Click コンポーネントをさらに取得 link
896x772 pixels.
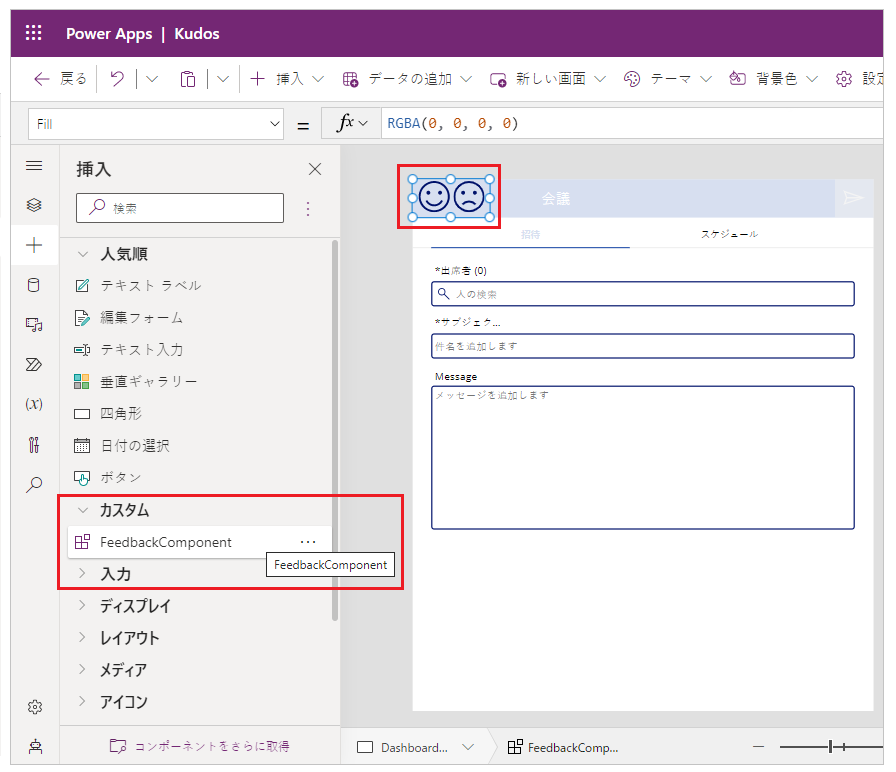tap(200, 746)
